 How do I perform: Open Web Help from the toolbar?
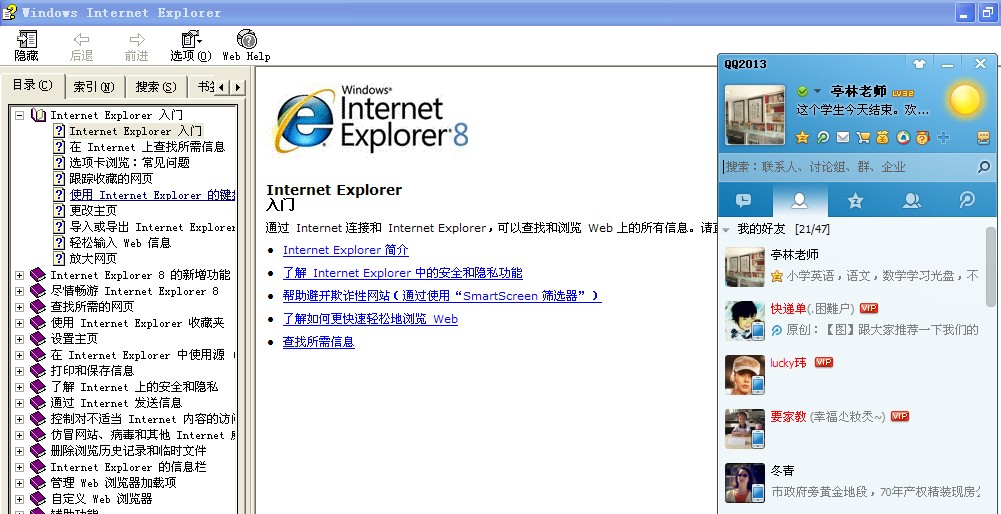point(246,46)
